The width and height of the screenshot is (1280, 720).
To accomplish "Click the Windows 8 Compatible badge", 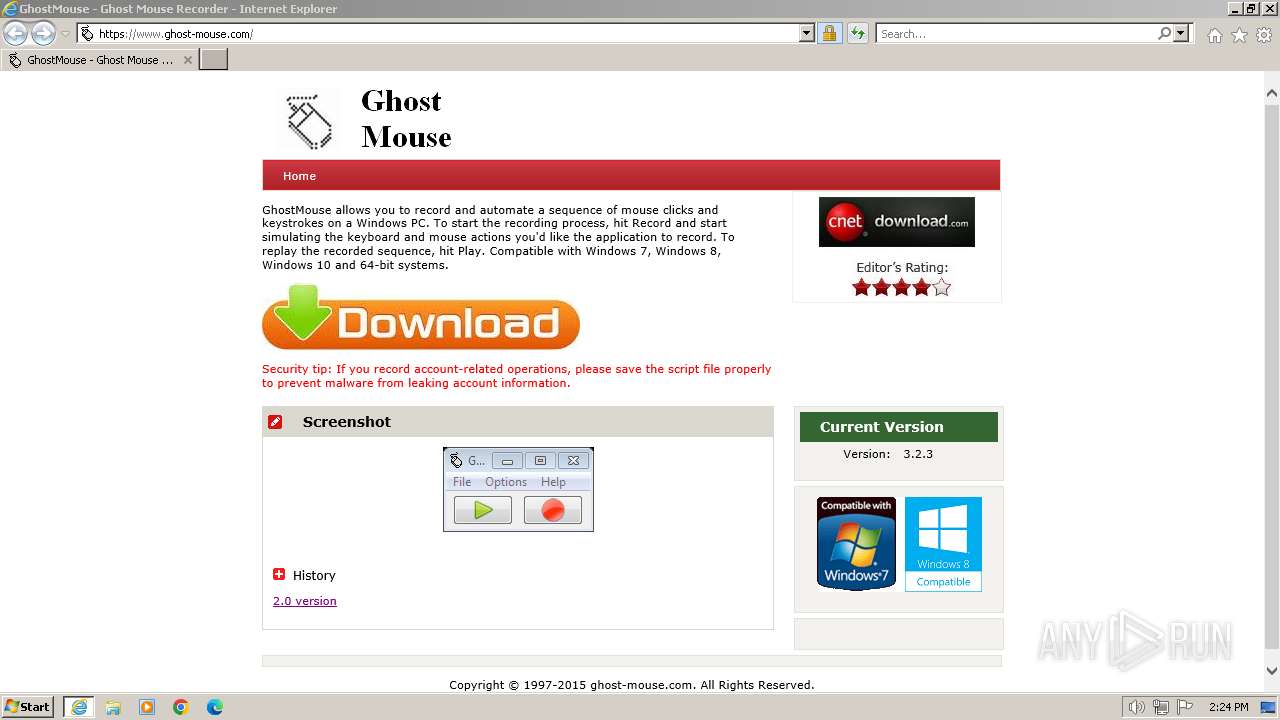I will coord(943,544).
